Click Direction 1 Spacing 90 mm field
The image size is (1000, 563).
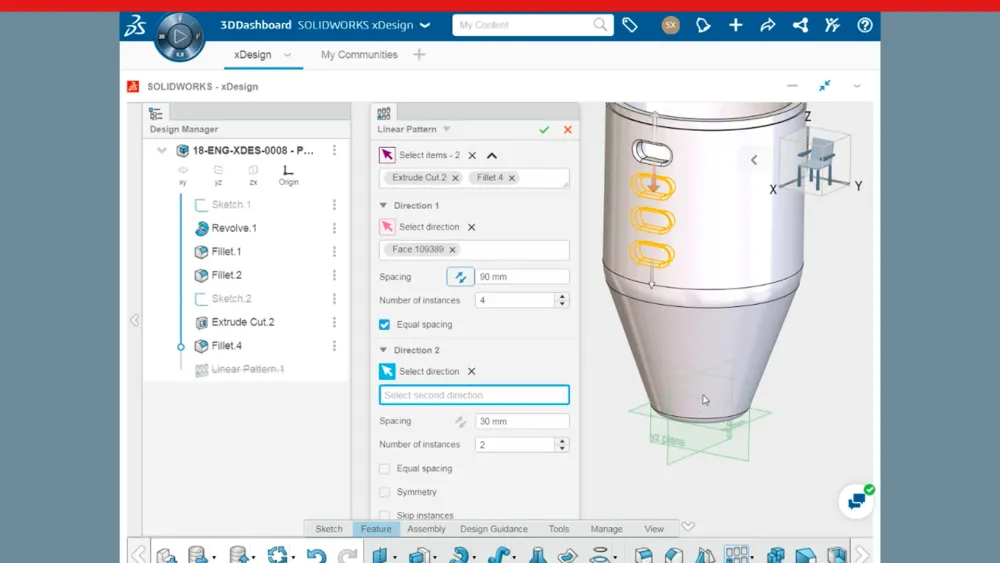point(522,277)
